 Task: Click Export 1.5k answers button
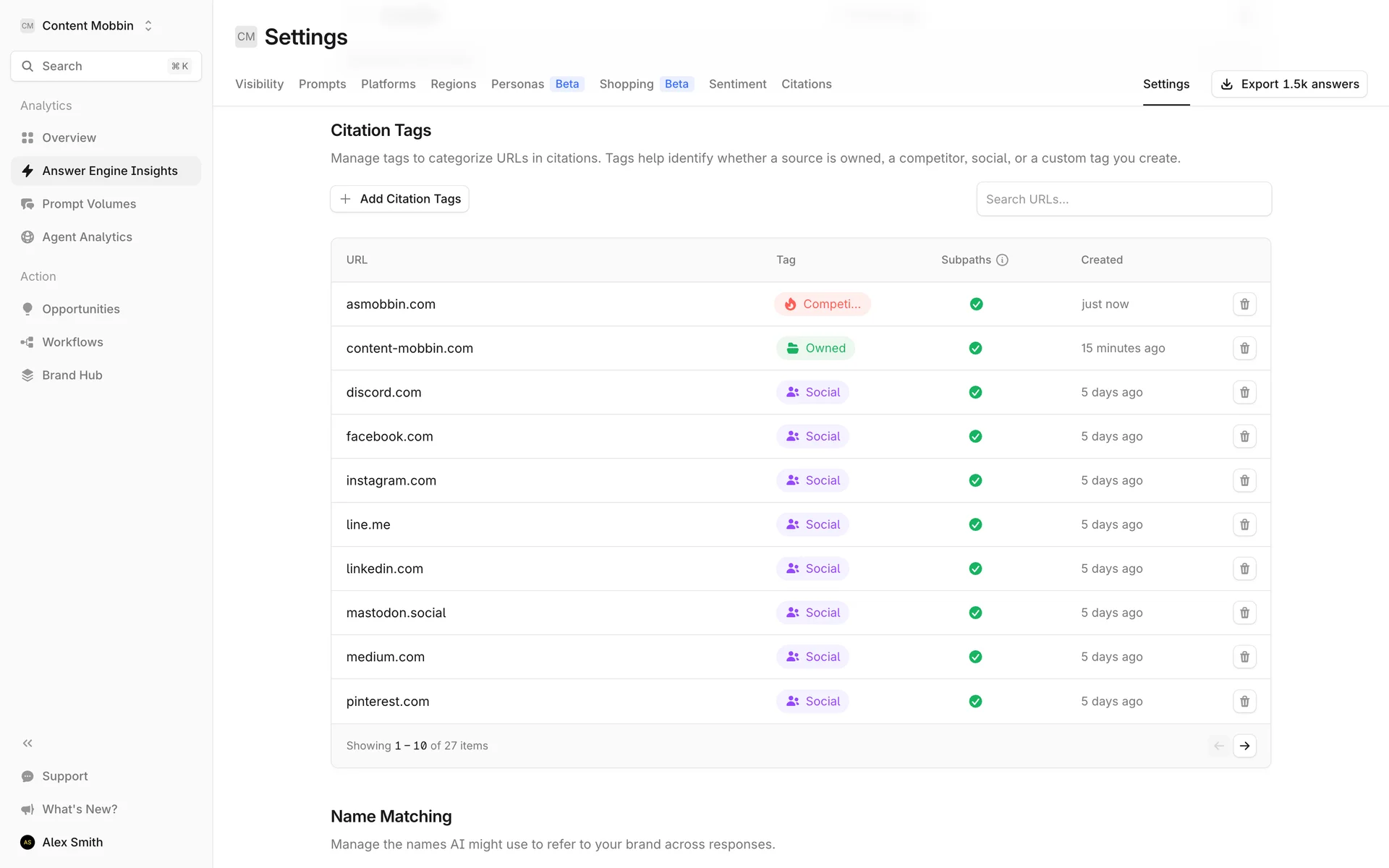coord(1289,84)
